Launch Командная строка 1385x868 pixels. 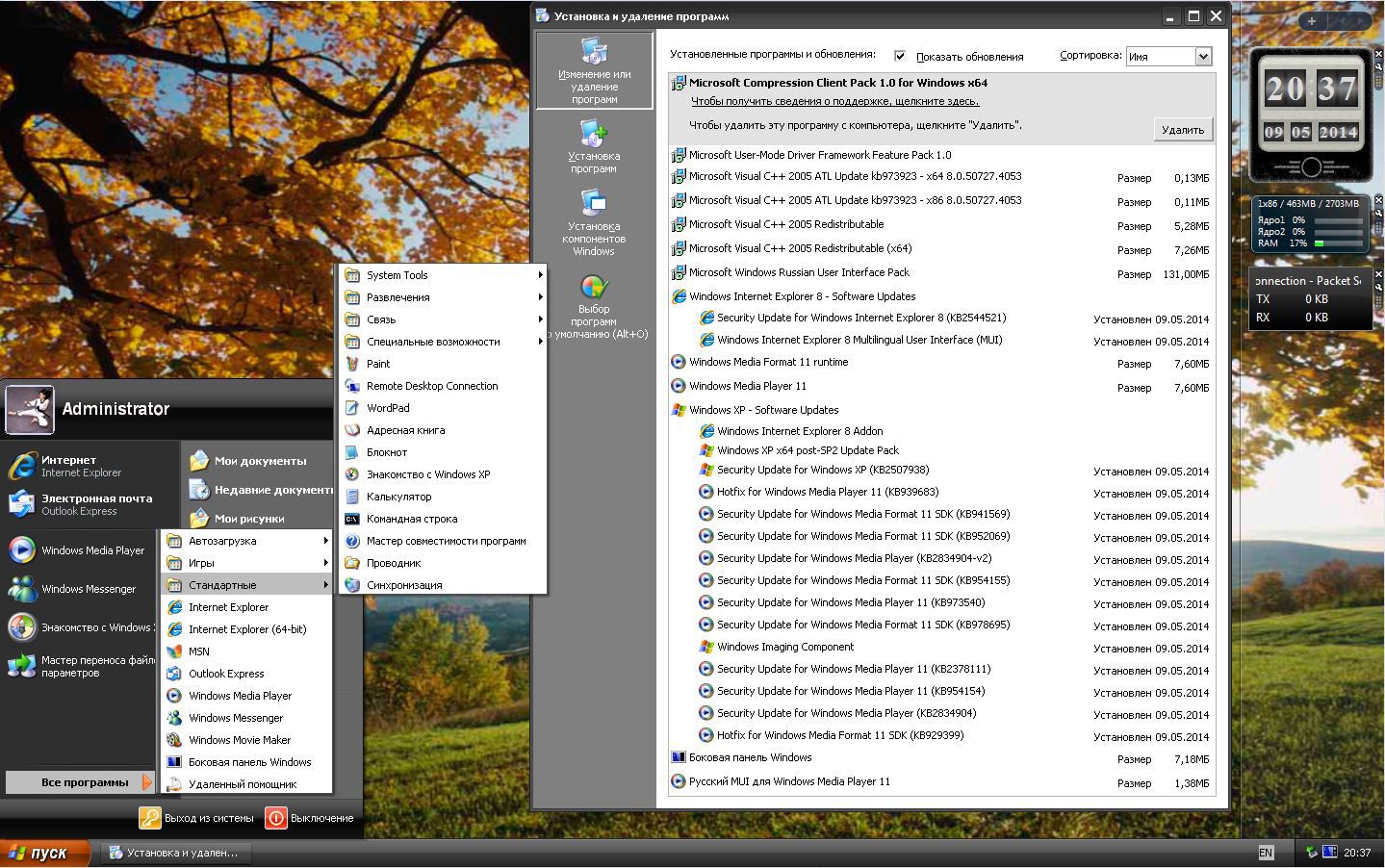point(443,519)
